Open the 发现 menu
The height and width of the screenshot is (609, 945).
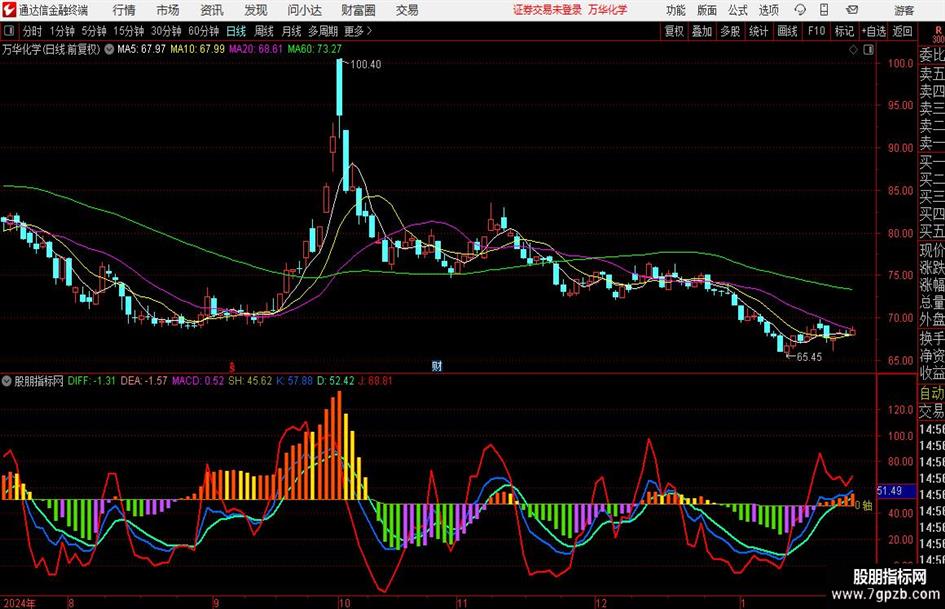coord(256,10)
